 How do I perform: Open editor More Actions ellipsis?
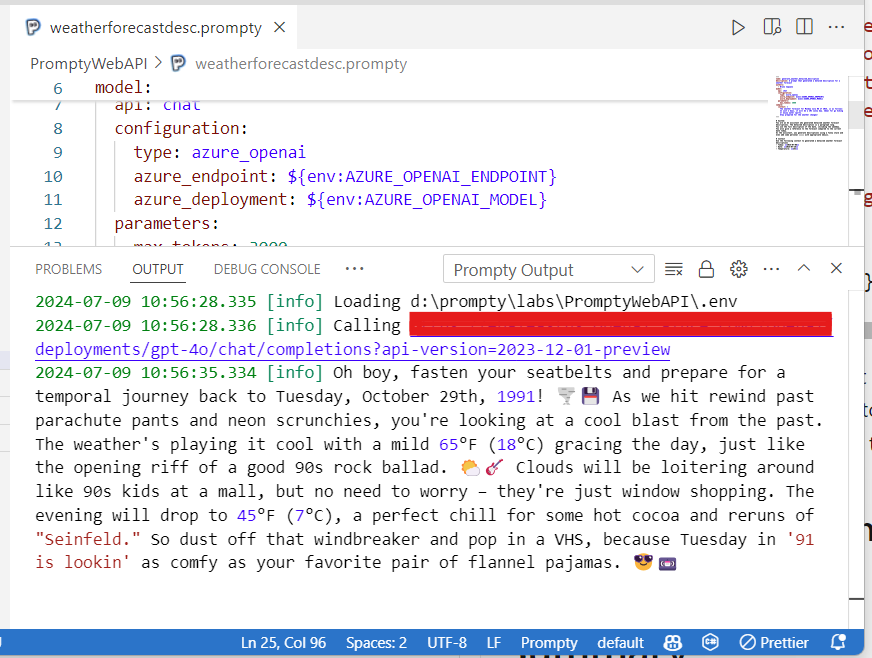coord(836,27)
